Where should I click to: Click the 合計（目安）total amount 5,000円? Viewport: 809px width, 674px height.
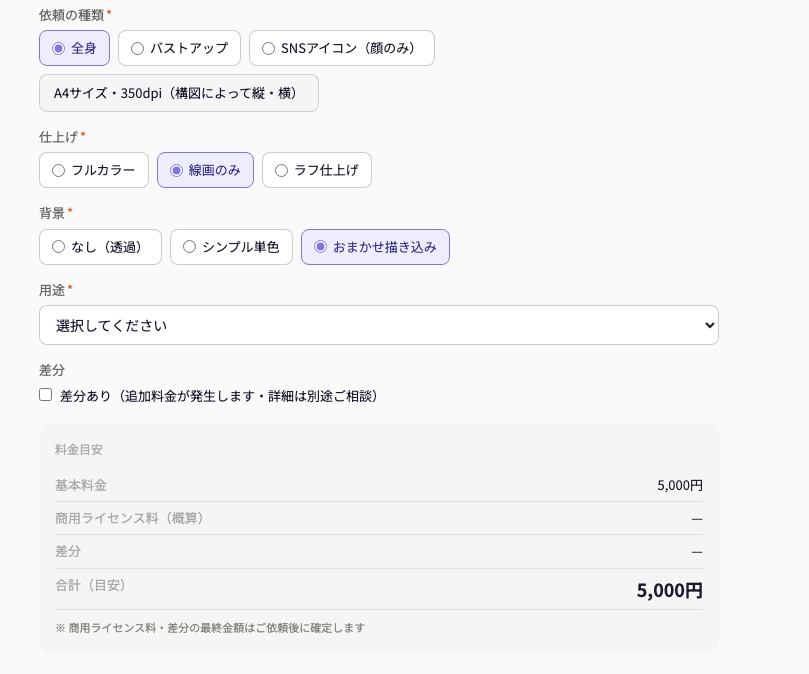coord(668,590)
